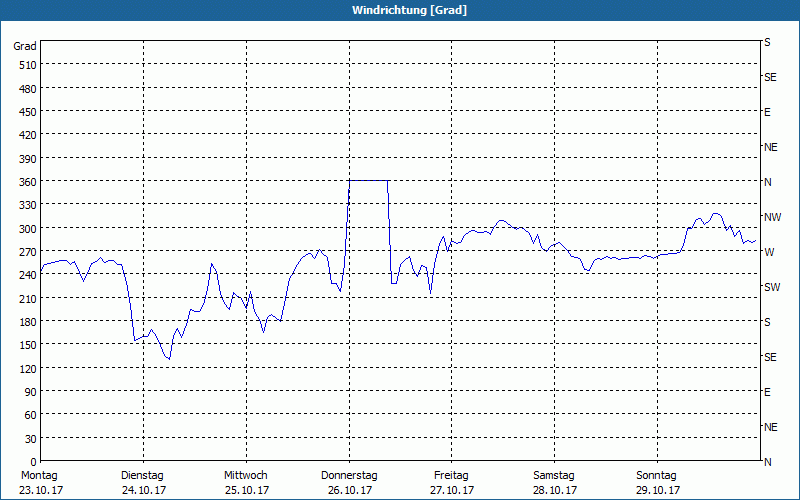
Task: Click the 510 value on the y-axis
Action: click(x=27, y=65)
